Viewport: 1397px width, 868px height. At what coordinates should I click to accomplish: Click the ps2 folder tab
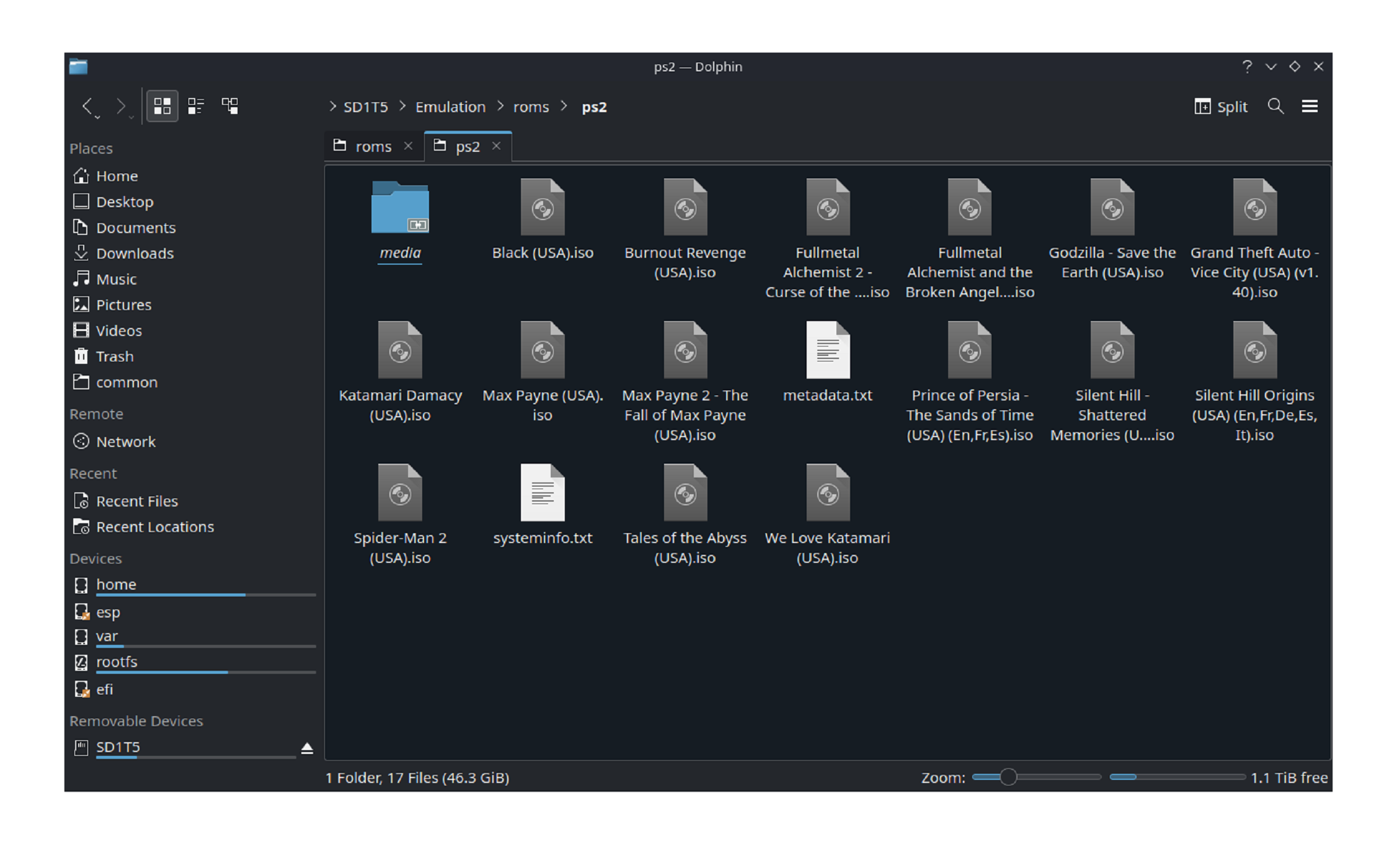[465, 145]
